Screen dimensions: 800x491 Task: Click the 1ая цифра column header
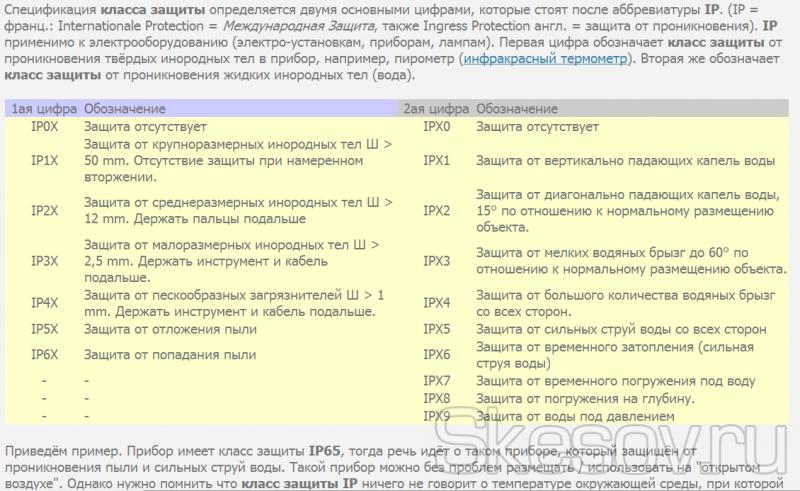40,108
